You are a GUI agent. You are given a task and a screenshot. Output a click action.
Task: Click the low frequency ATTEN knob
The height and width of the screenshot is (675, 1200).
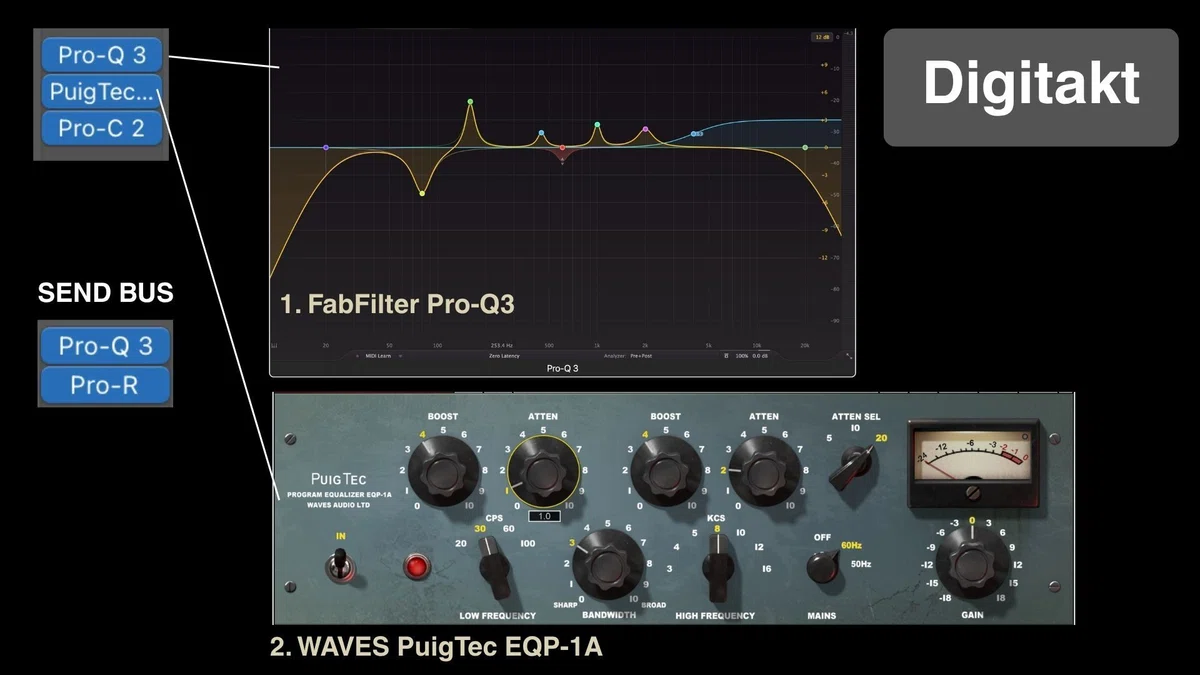click(543, 469)
